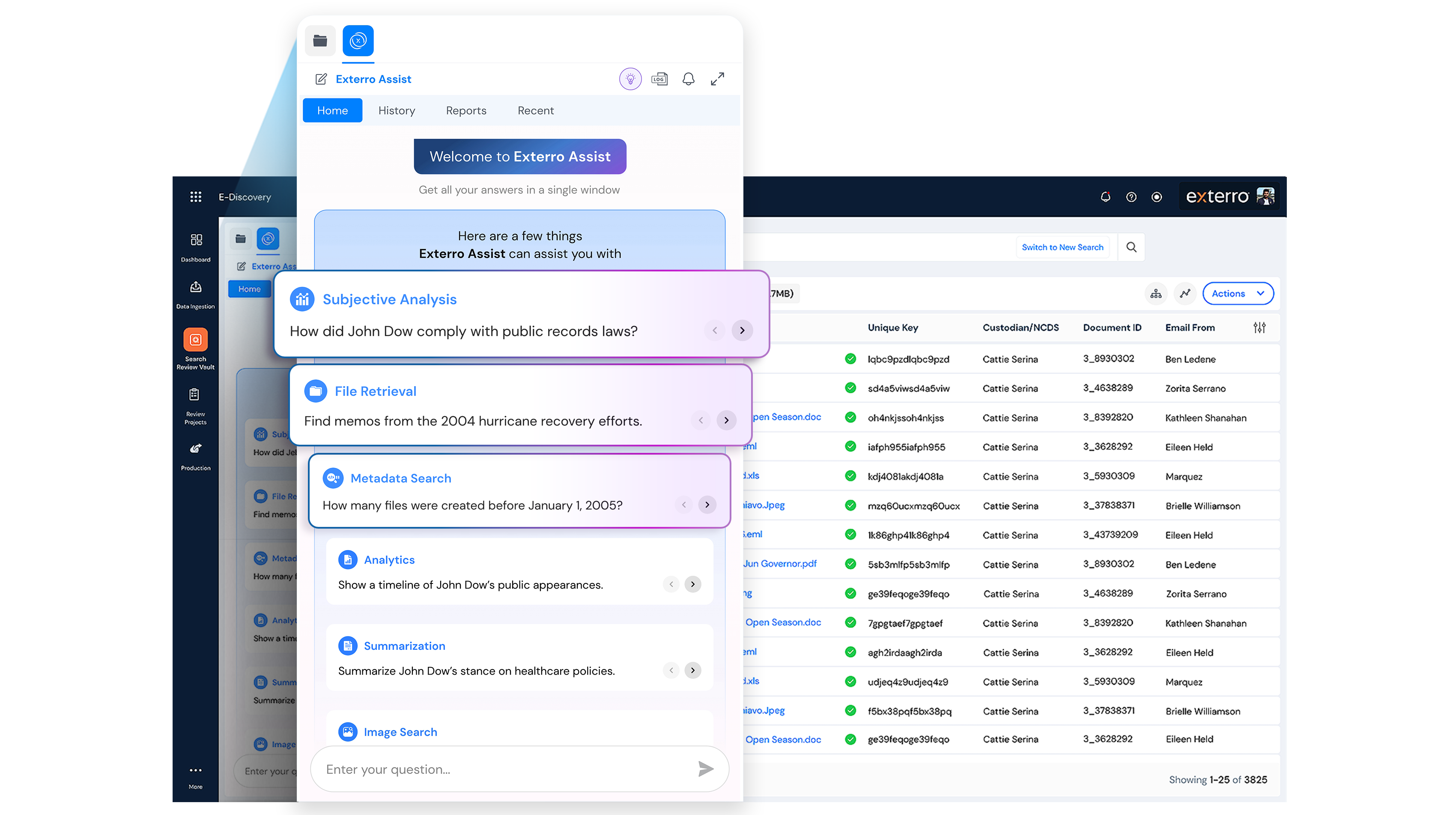
Task: Click the column settings sliders icon
Action: pyautogui.click(x=1259, y=327)
